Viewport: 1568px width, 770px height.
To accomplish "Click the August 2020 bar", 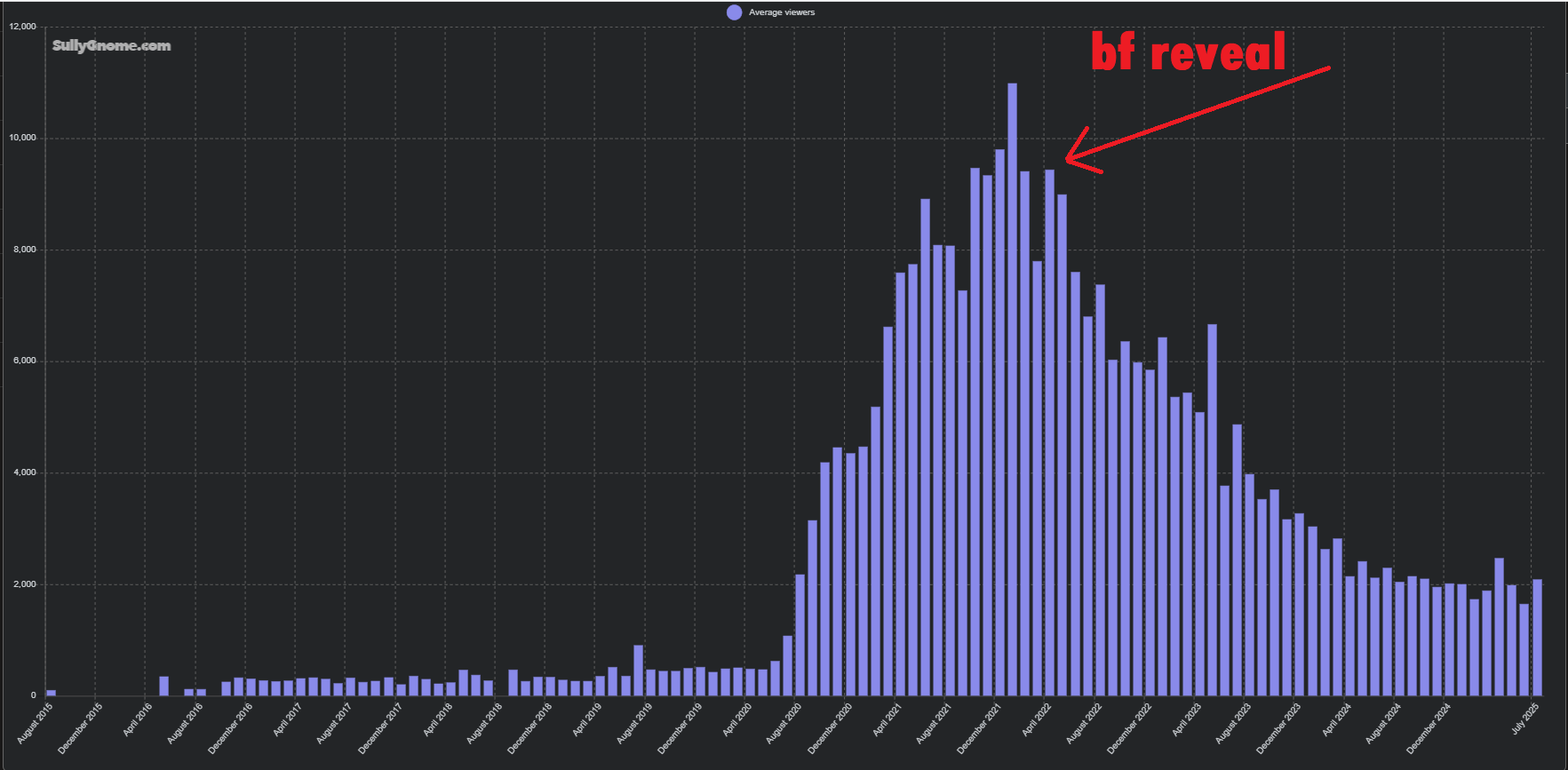I will 800,635.
